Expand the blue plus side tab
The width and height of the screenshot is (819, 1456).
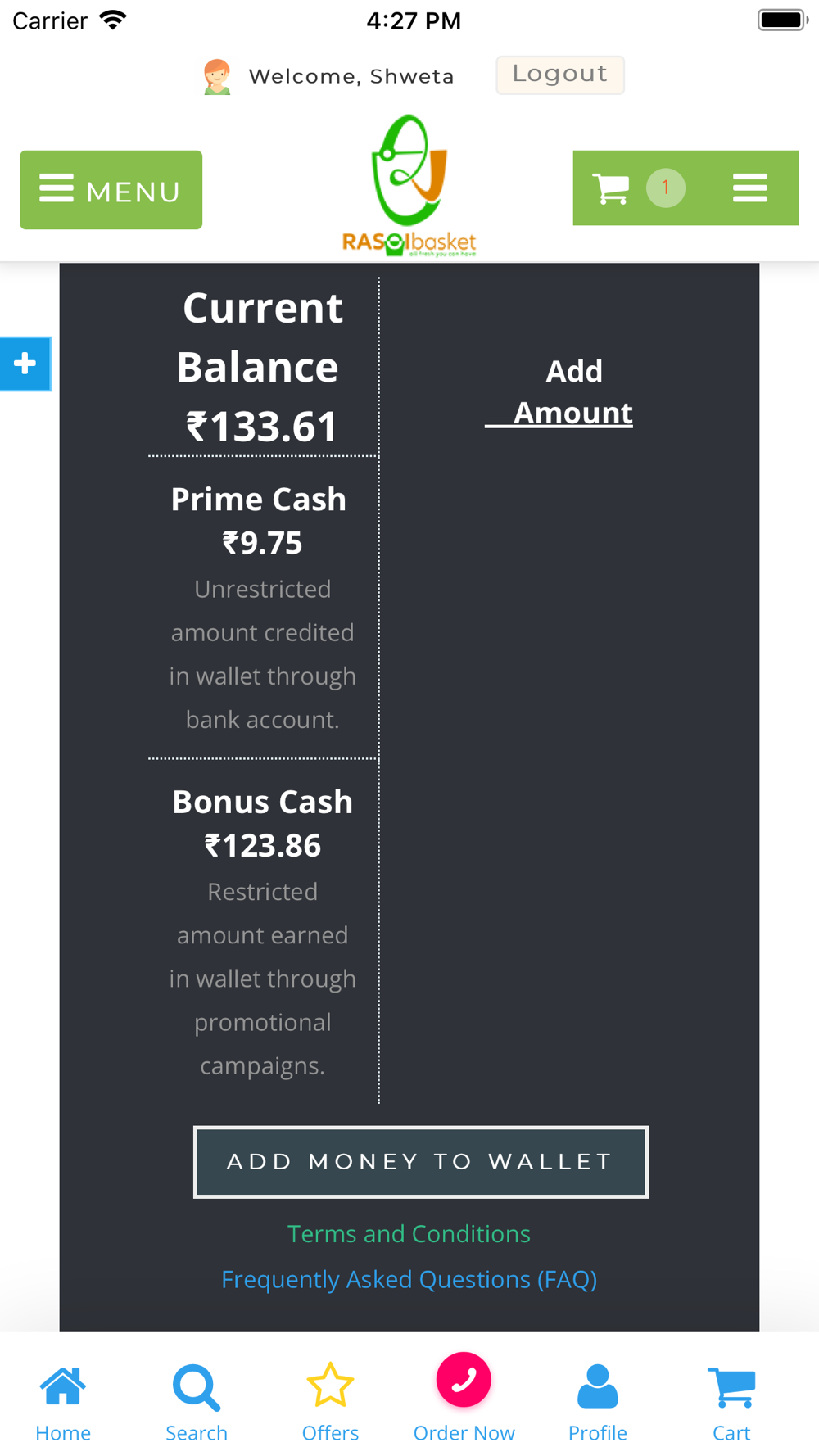[x=25, y=364]
